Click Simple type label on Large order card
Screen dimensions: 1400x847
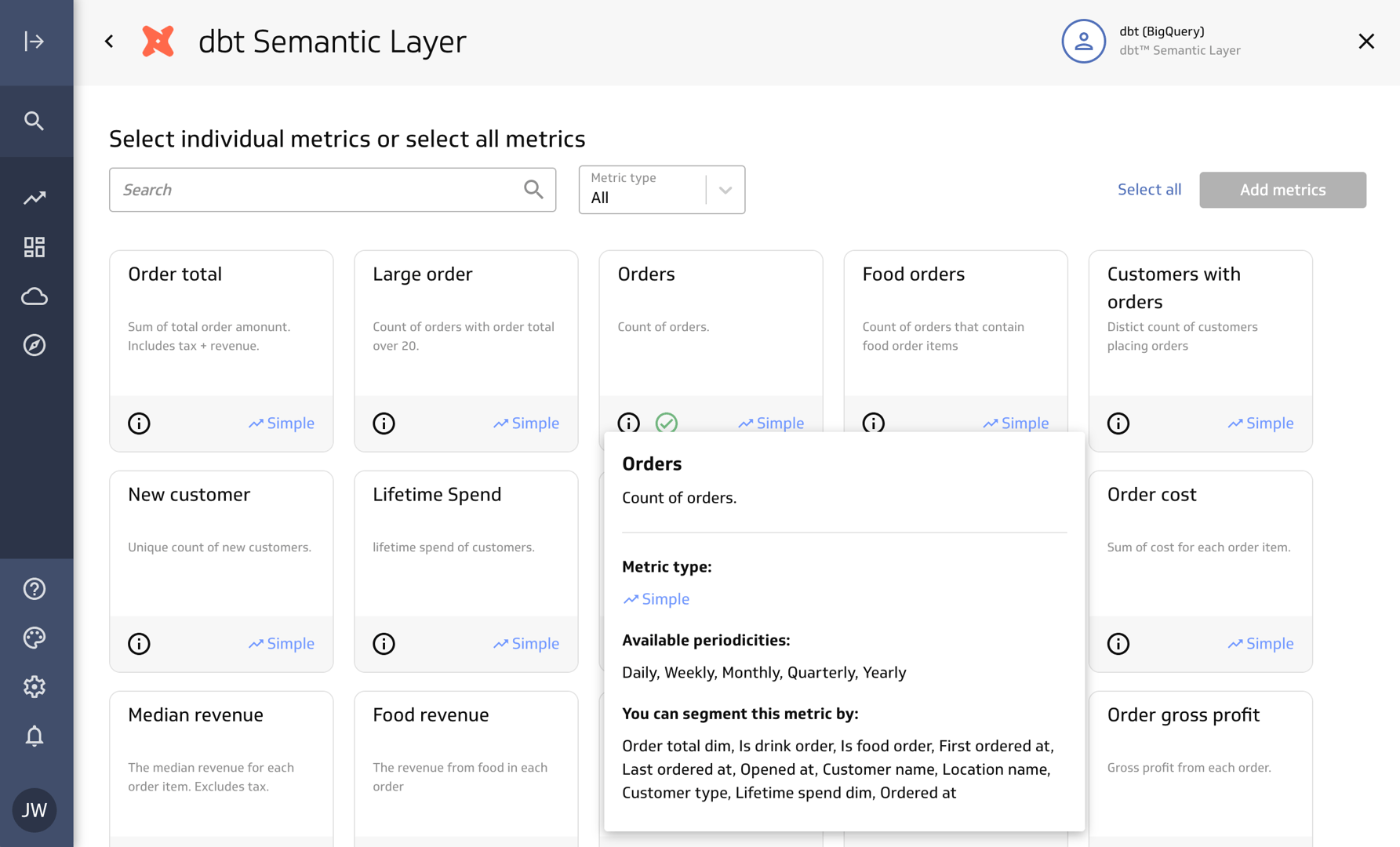(526, 423)
